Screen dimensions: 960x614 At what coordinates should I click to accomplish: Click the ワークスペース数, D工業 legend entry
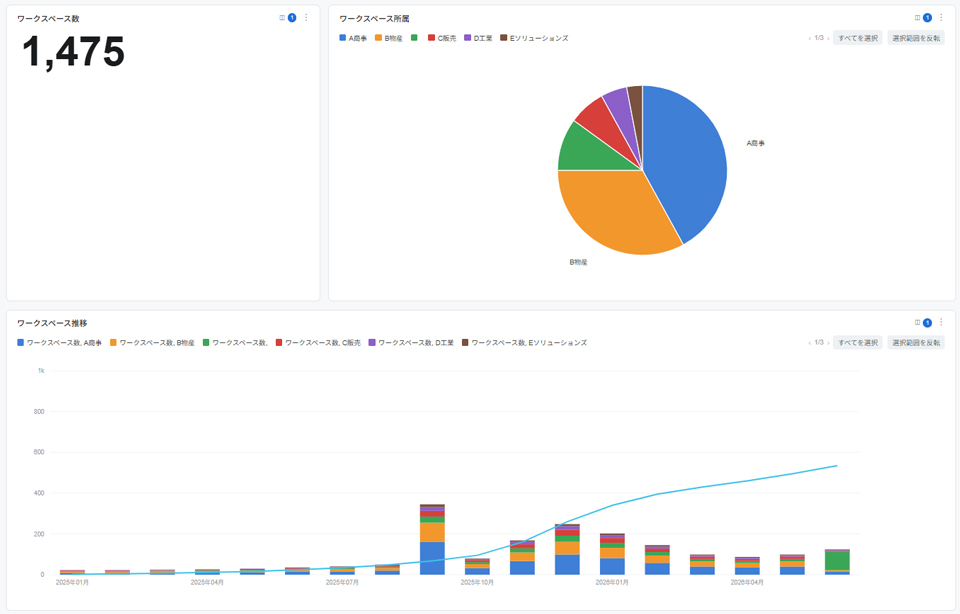[411, 343]
